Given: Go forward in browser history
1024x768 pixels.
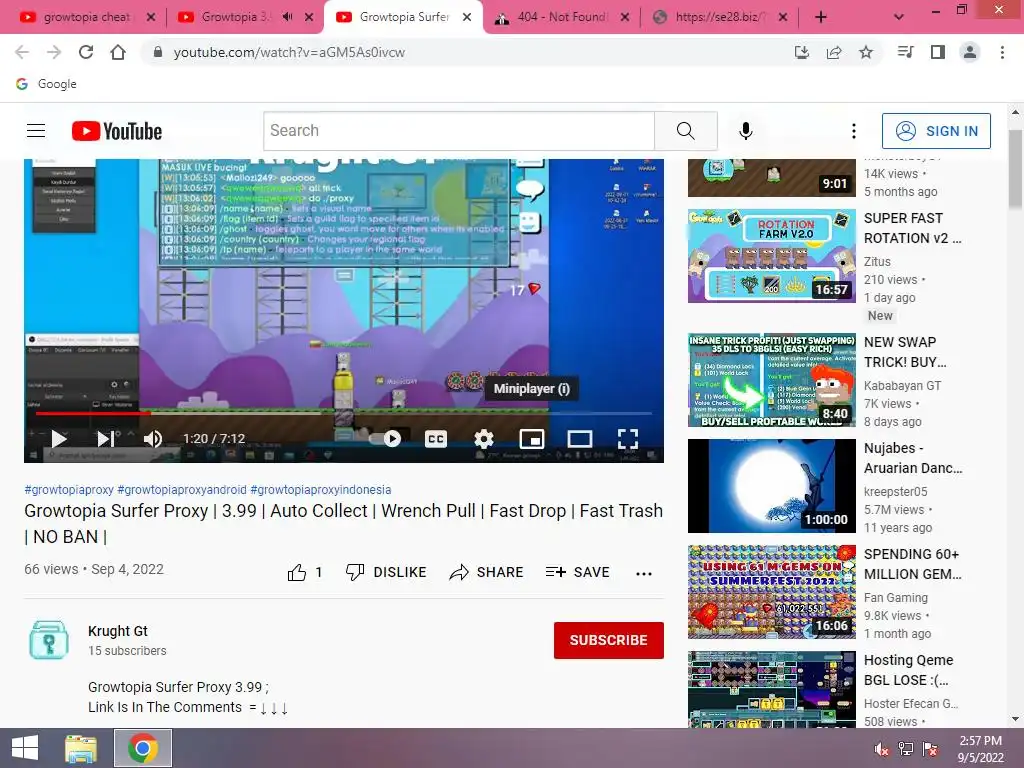Looking at the screenshot, I should (x=54, y=52).
